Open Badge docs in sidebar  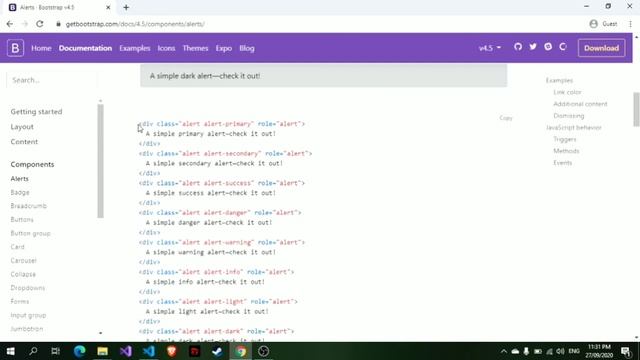tap(20, 192)
